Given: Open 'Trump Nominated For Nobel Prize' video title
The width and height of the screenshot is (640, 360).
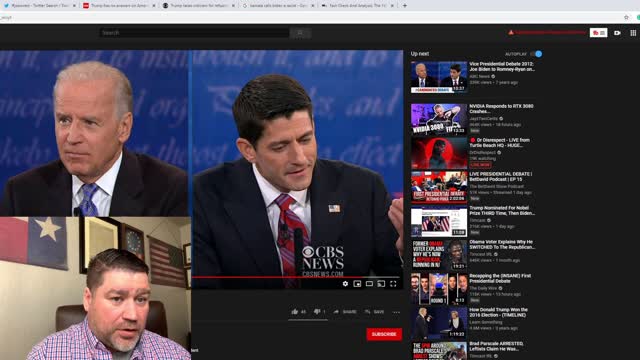Looking at the screenshot, I should point(502,210).
